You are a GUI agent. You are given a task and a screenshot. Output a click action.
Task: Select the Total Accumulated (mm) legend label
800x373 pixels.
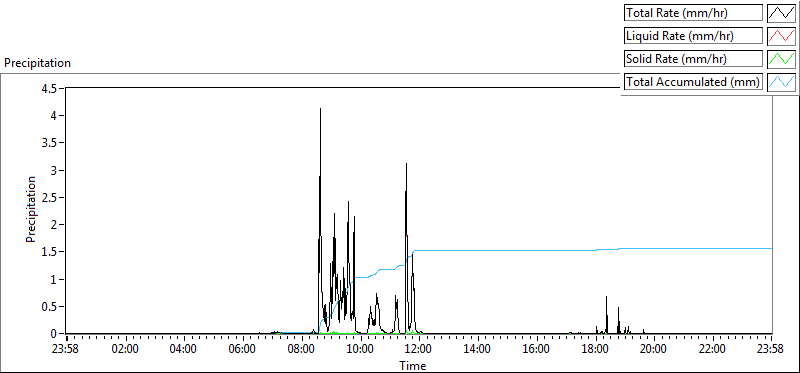tap(693, 82)
